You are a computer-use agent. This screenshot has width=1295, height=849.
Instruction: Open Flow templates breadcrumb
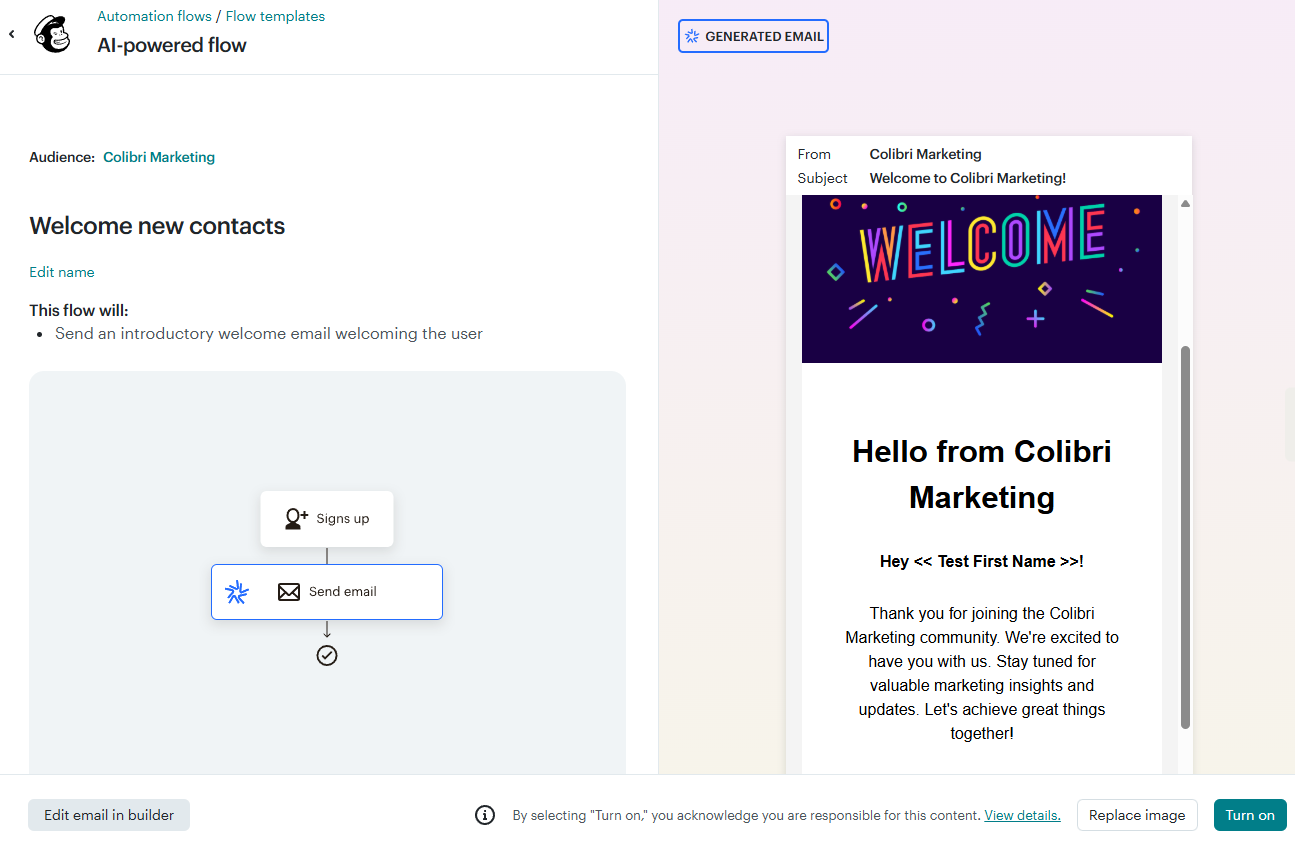pos(275,15)
